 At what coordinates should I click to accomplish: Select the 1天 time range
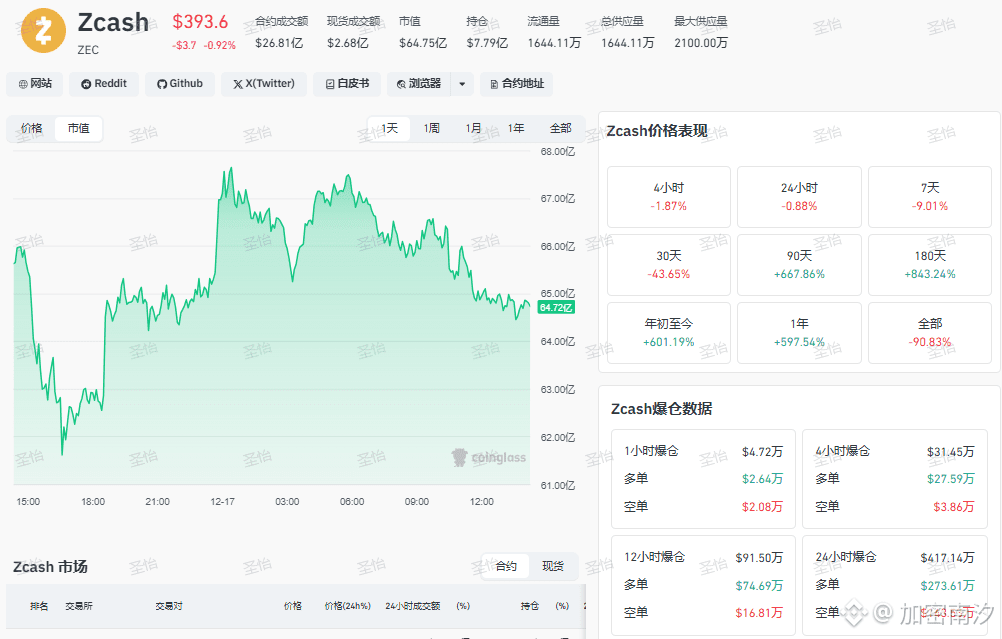(x=389, y=128)
